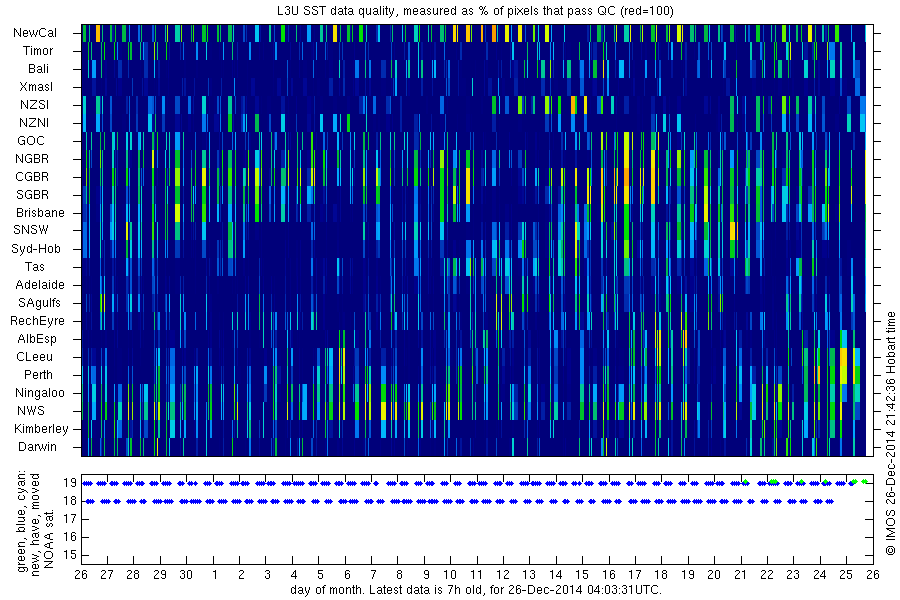Click the Brisbane row label
Image resolution: width=900 pixels, height=600 pixels.
40,212
